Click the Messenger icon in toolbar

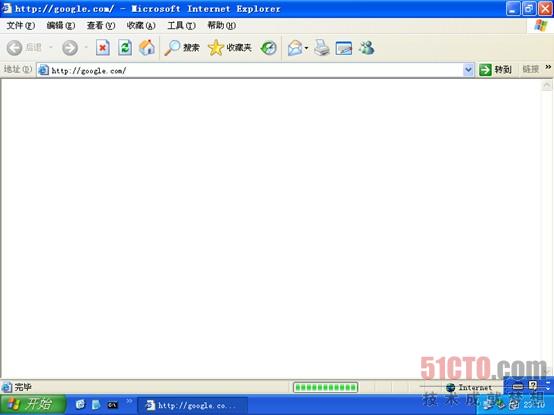pyautogui.click(x=367, y=48)
